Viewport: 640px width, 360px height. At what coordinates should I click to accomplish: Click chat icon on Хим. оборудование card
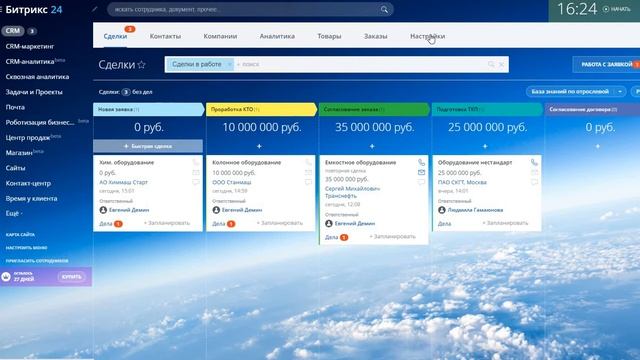pos(196,182)
